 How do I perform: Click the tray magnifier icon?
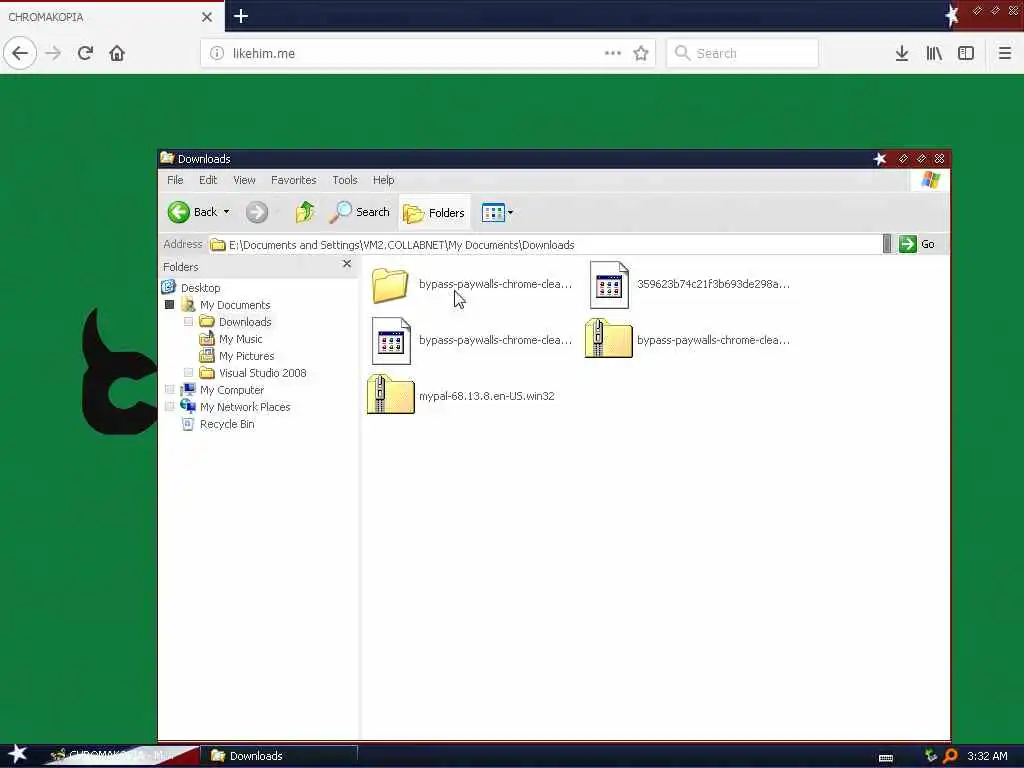(x=950, y=756)
